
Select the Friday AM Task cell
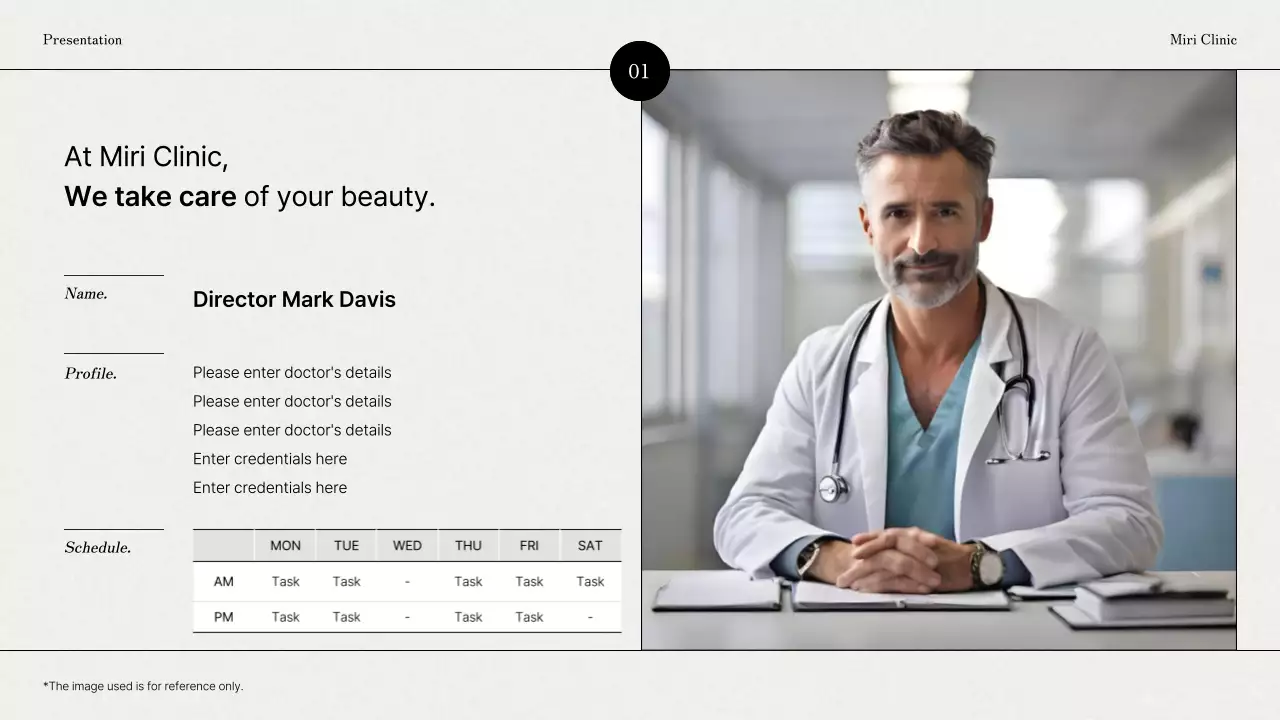click(529, 582)
